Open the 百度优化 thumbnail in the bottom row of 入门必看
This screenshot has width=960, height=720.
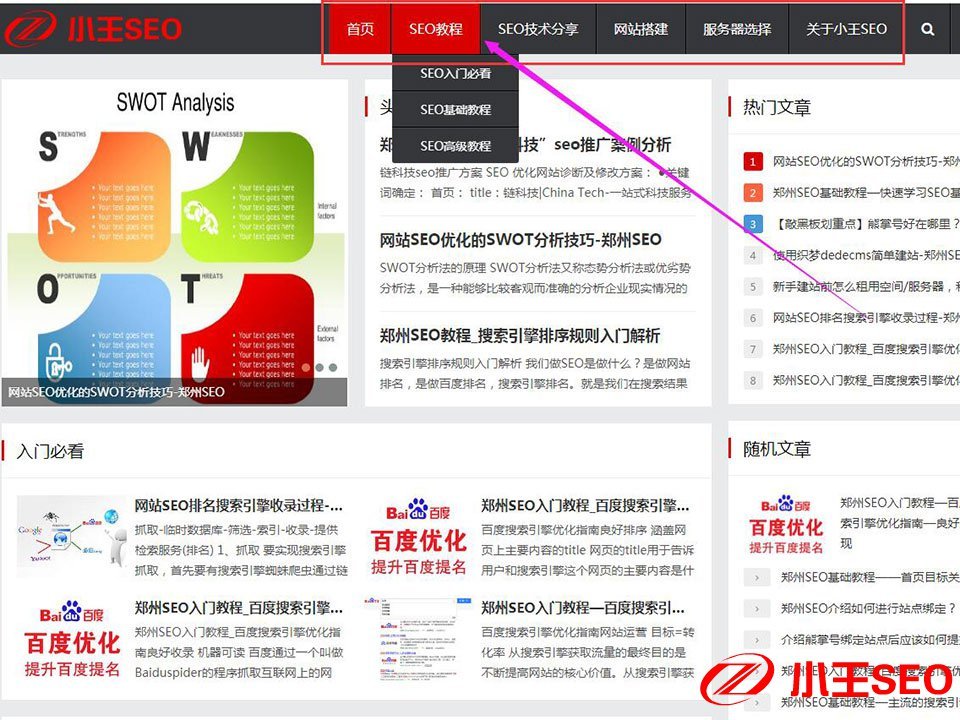72,639
